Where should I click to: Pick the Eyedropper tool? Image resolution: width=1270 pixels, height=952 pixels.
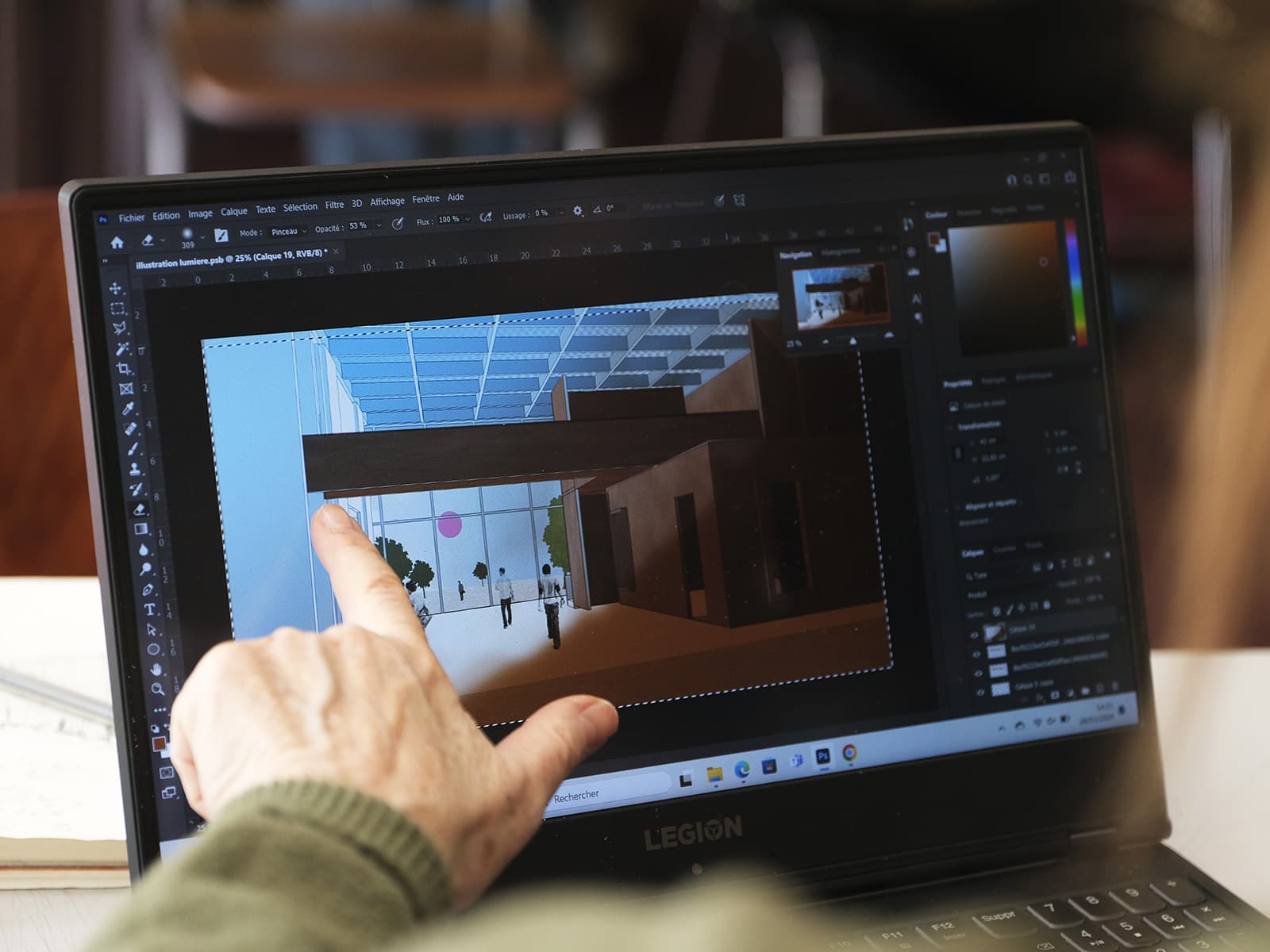click(128, 409)
